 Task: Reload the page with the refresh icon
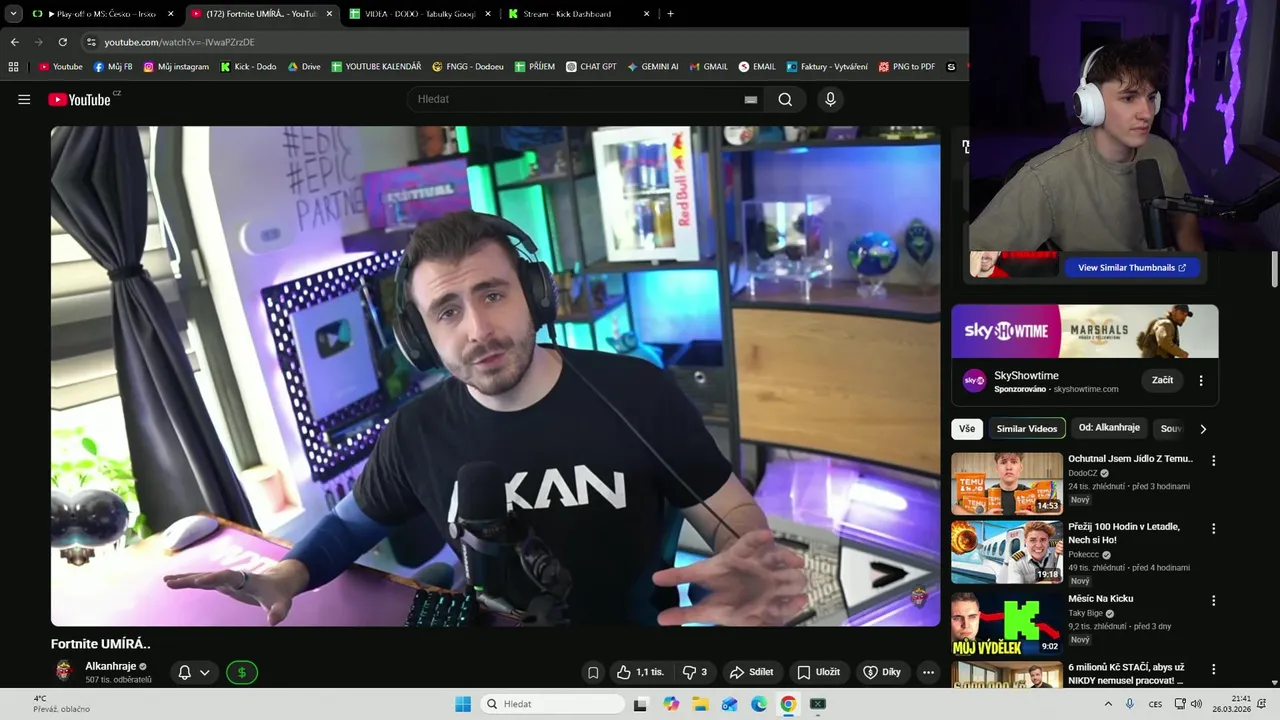pyautogui.click(x=62, y=42)
